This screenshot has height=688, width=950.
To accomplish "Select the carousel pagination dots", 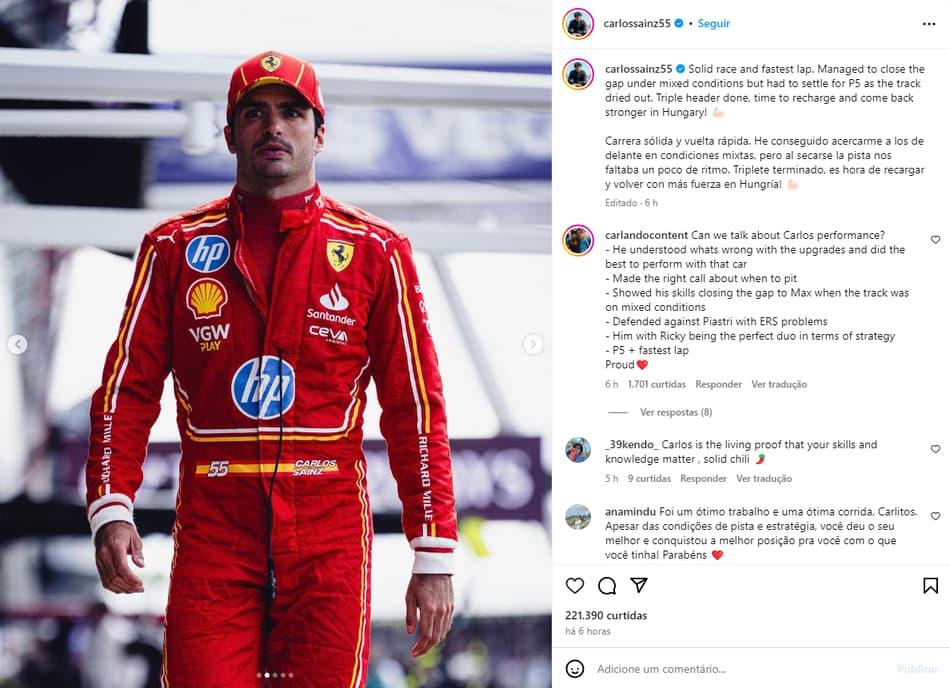I will pyautogui.click(x=275, y=675).
